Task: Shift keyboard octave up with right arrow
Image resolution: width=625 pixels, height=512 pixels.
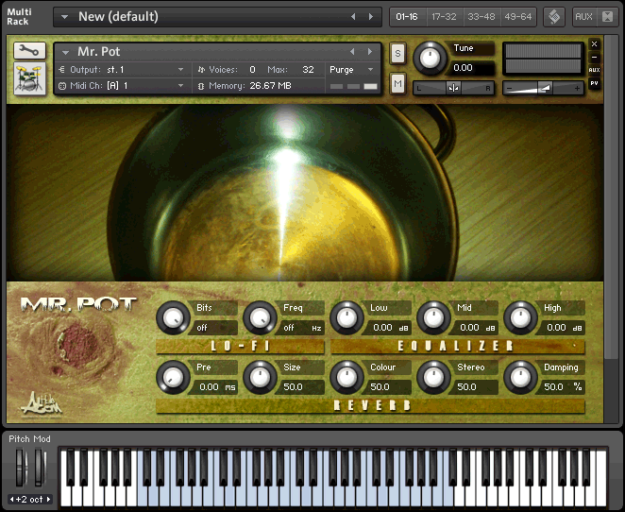Action: [x=48, y=499]
